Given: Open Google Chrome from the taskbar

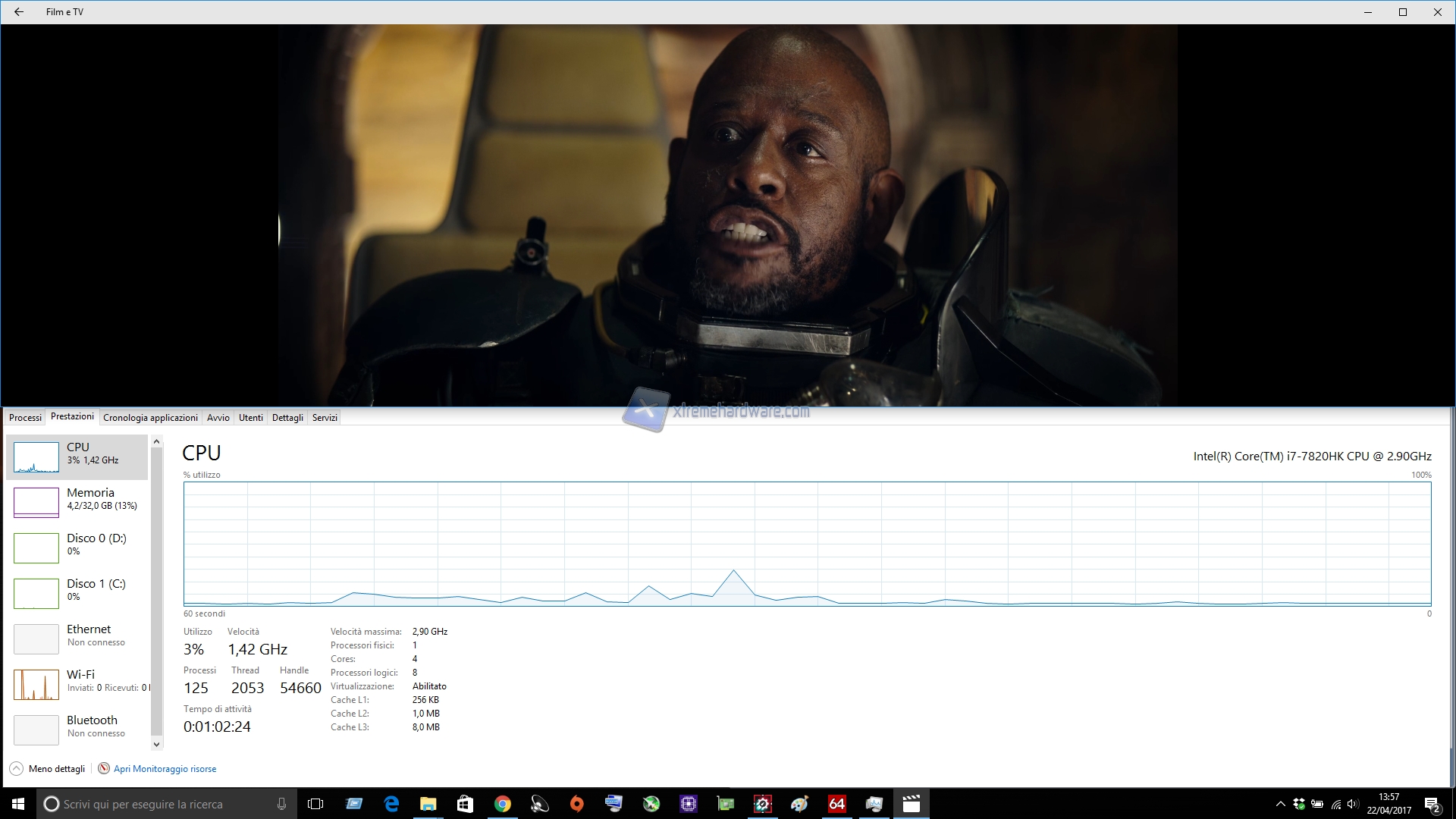Looking at the screenshot, I should [x=502, y=804].
